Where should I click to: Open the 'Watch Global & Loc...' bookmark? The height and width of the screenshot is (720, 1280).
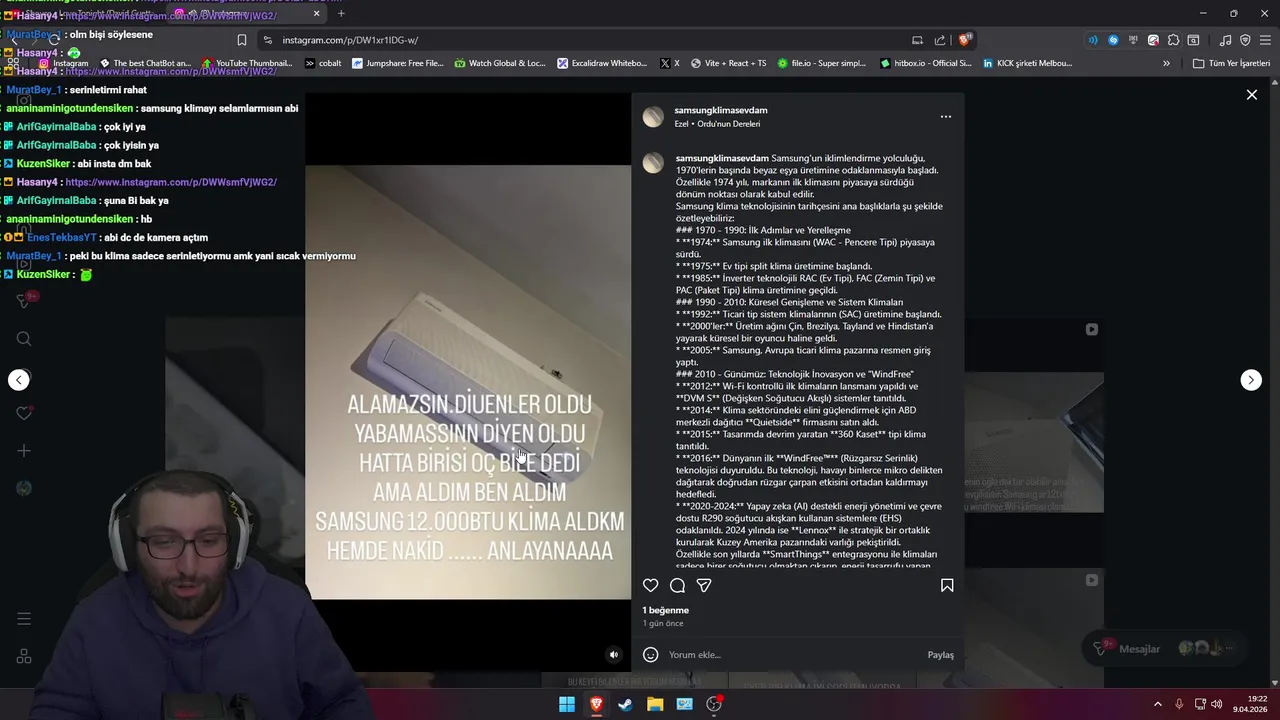(x=500, y=63)
